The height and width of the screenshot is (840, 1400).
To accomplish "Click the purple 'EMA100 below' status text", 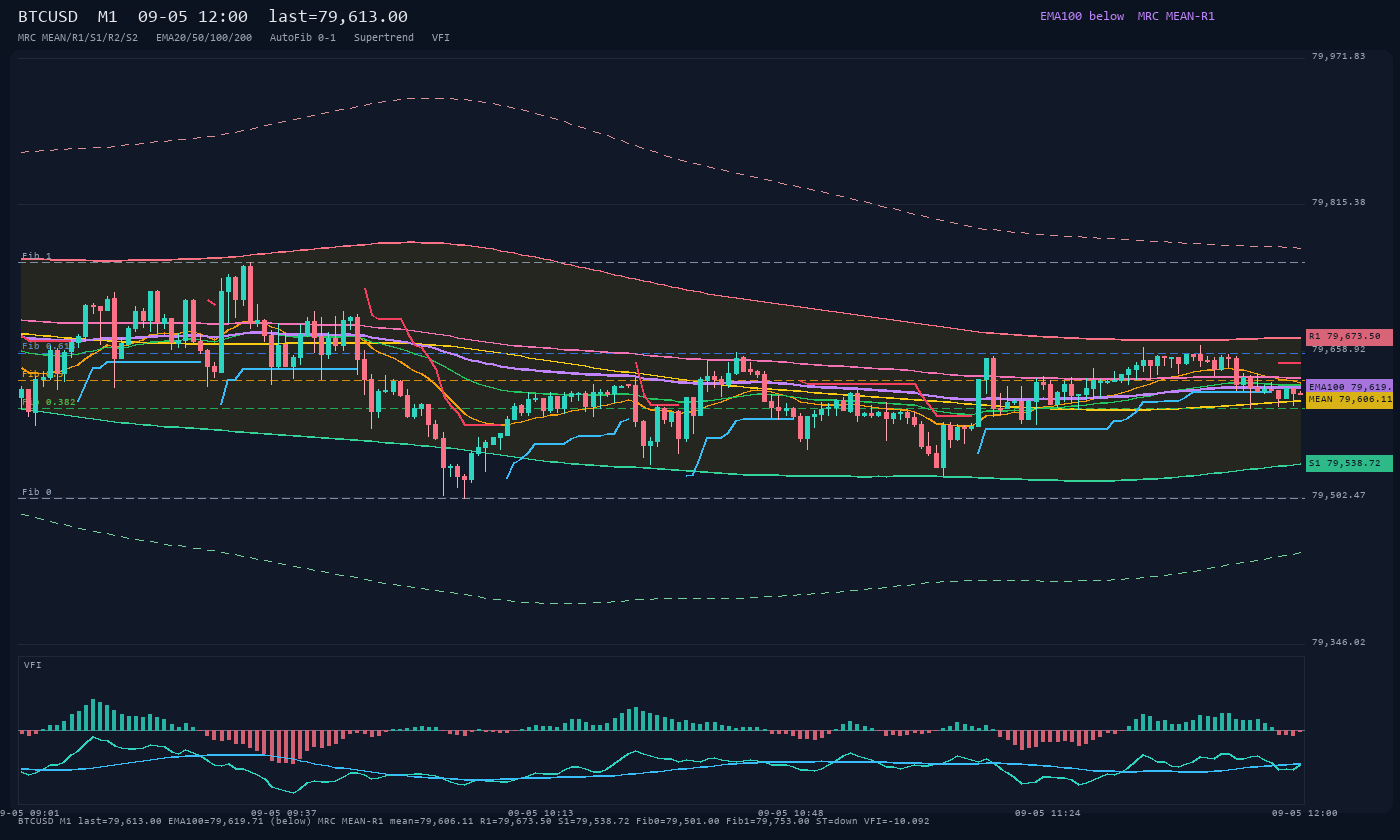I will click(x=1082, y=16).
